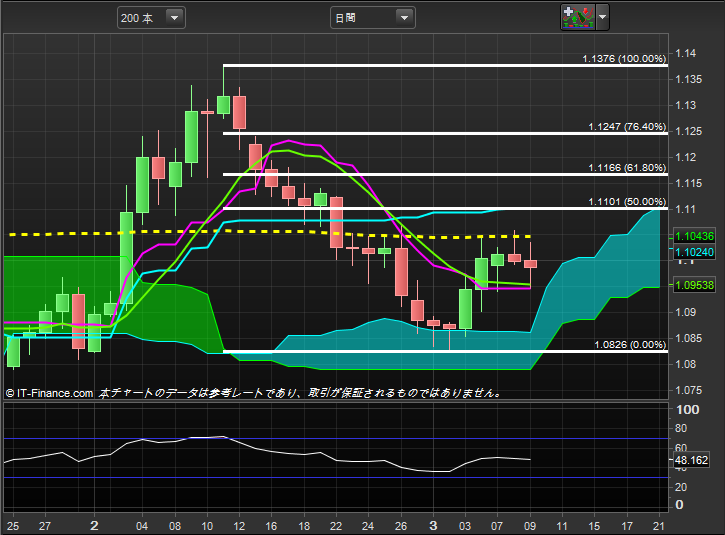Click the 1.09 price axis label

(x=685, y=312)
